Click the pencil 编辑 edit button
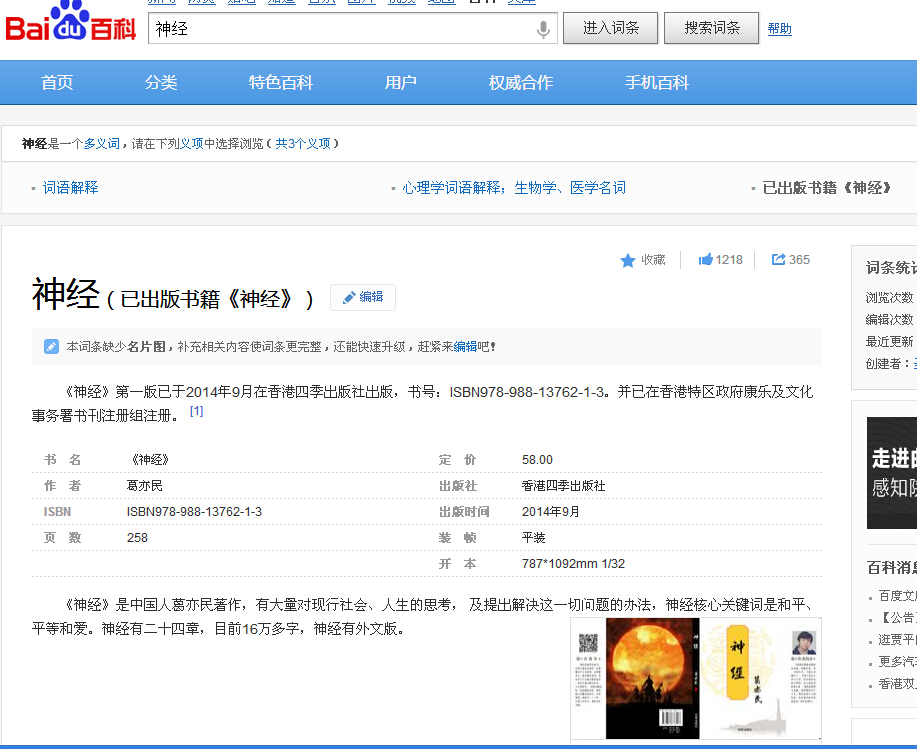Screen dimensions: 917x749 363,297
